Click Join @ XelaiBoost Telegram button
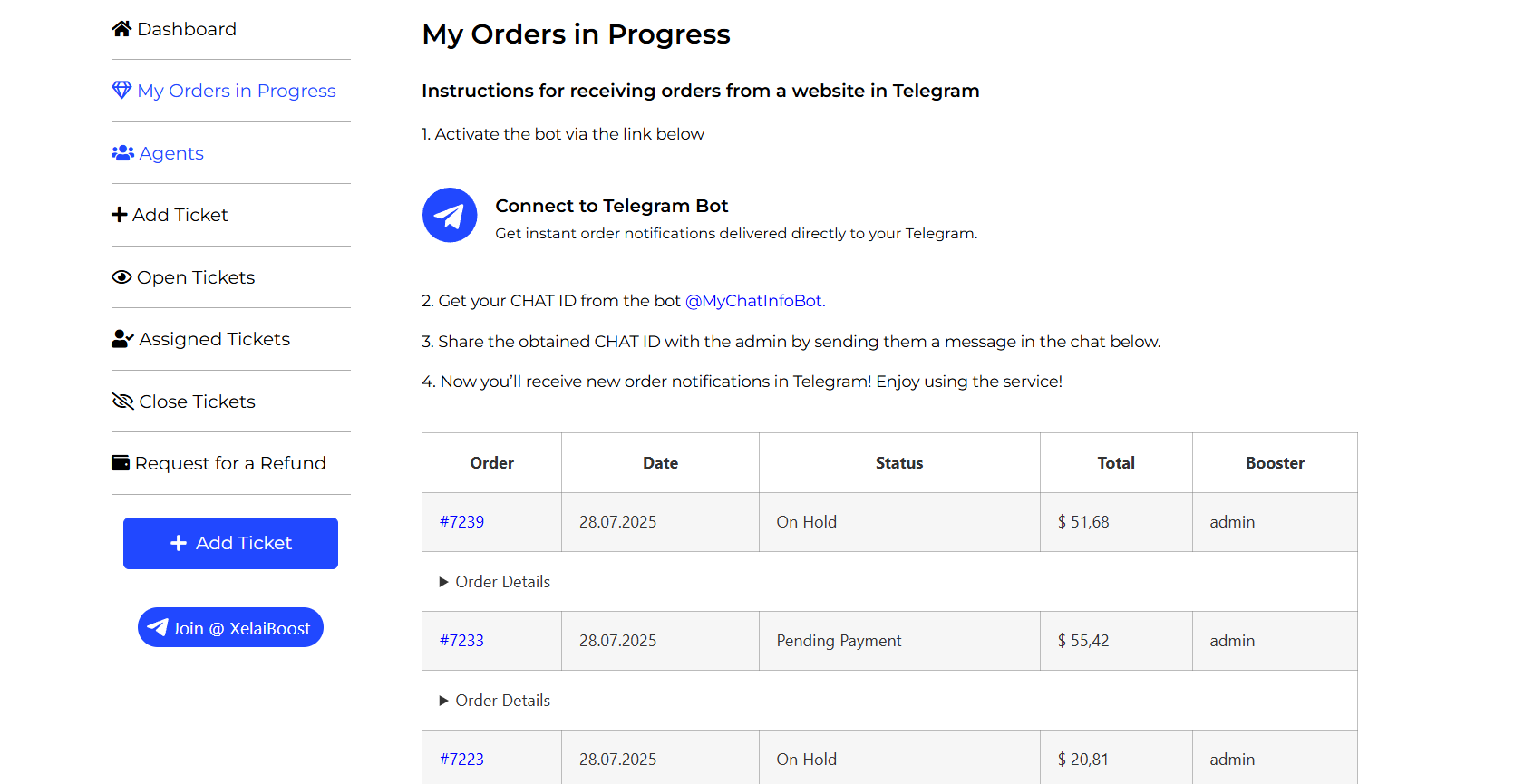Screen dimensions: 1514x784 (230, 628)
